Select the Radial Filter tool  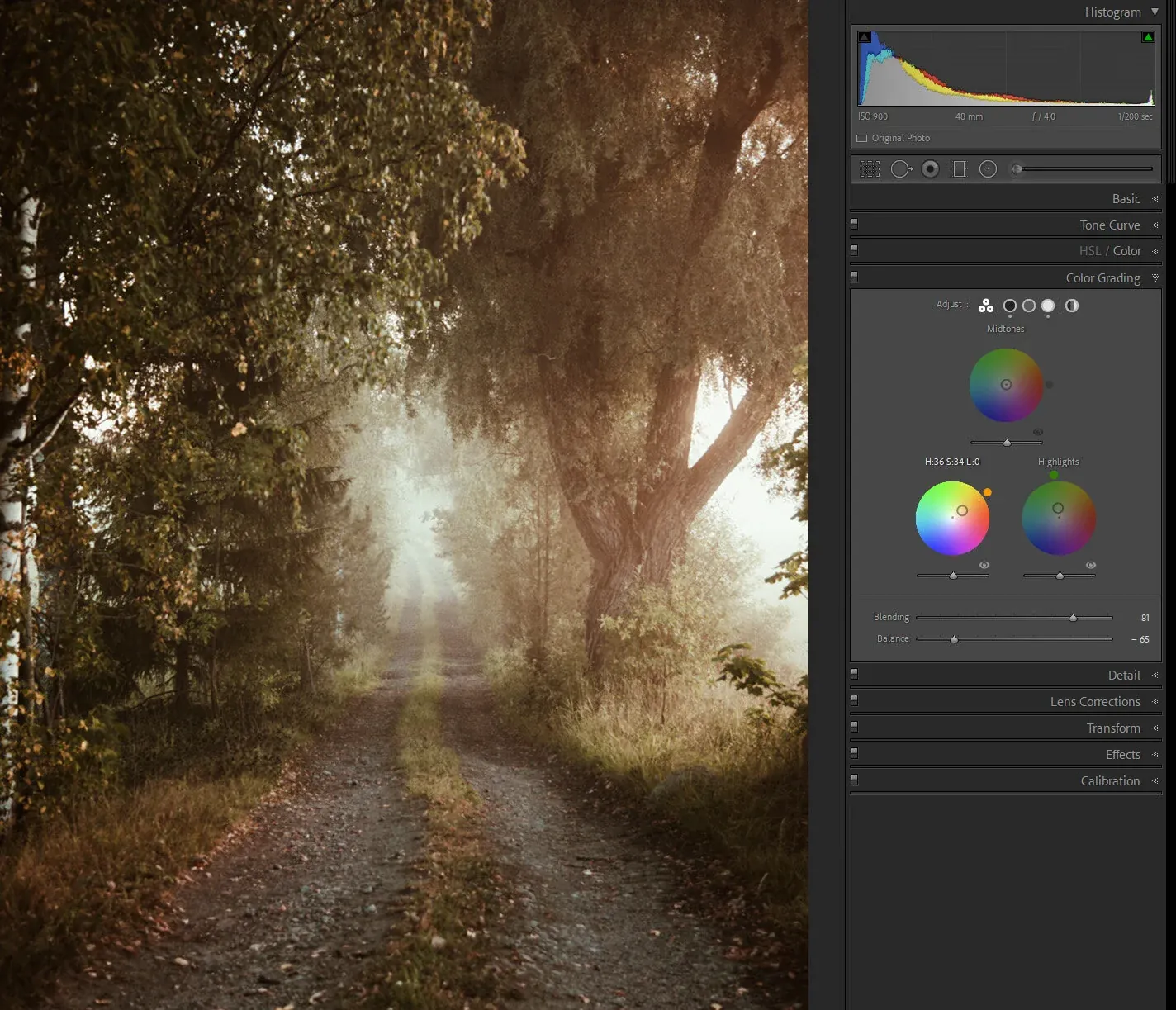[x=988, y=169]
